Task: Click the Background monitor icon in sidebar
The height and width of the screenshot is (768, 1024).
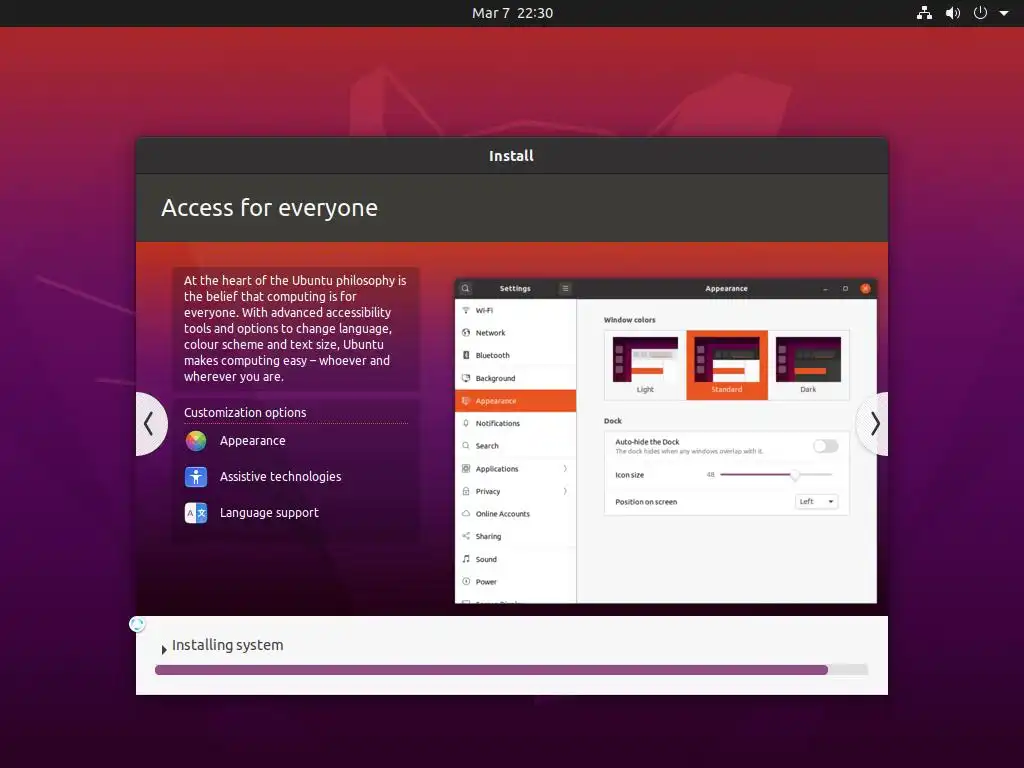Action: click(x=466, y=378)
